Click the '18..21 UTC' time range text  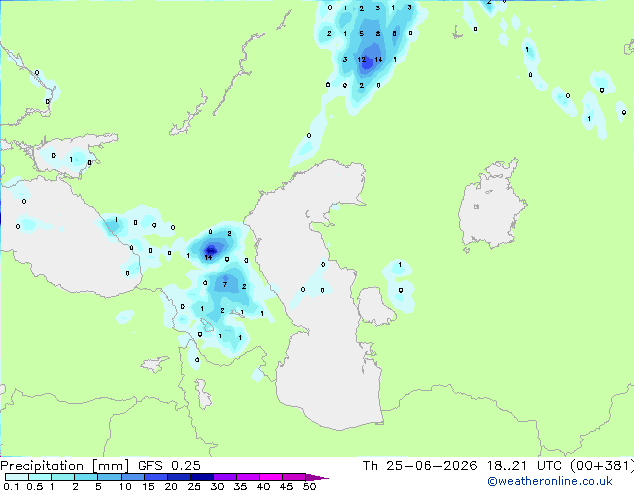(x=524, y=466)
